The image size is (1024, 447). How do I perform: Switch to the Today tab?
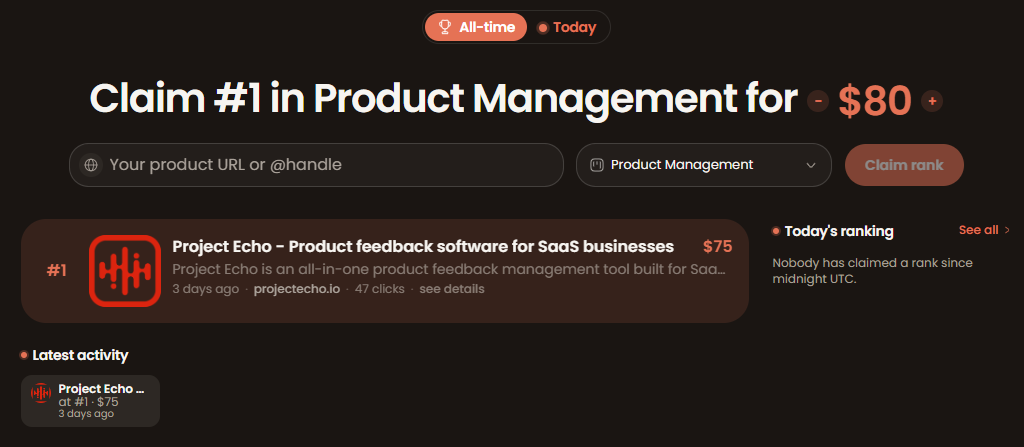567,27
